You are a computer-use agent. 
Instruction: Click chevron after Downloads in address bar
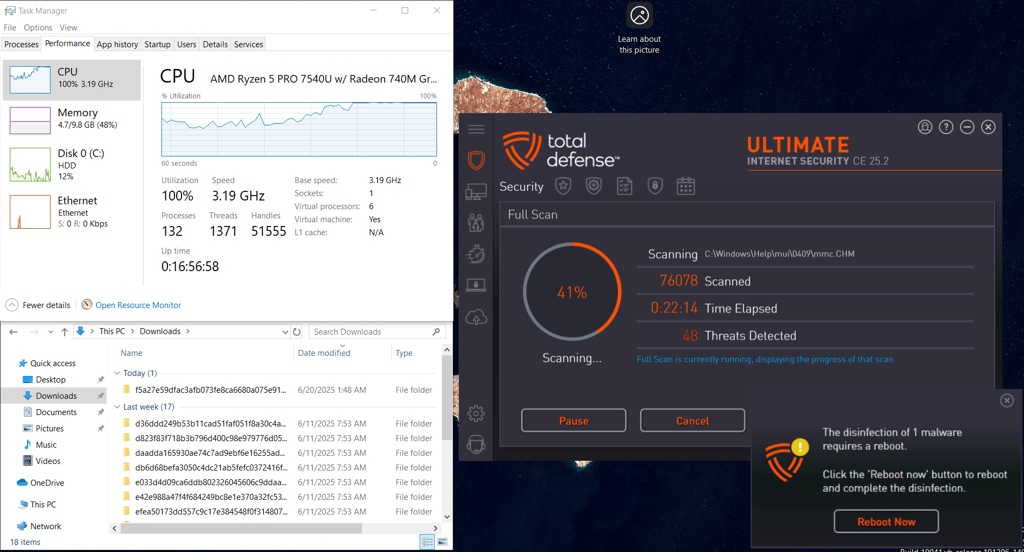(187, 332)
